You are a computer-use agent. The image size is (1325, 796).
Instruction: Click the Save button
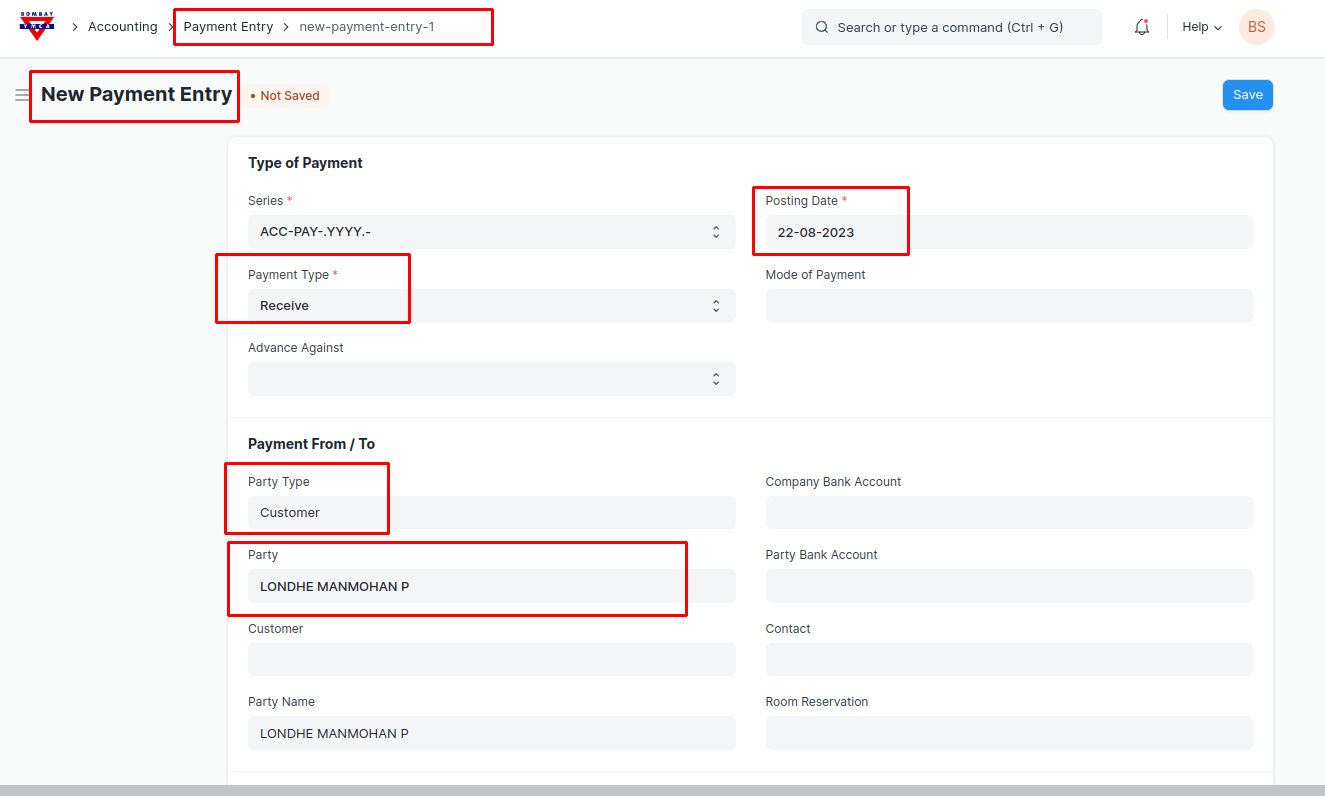(x=1247, y=95)
